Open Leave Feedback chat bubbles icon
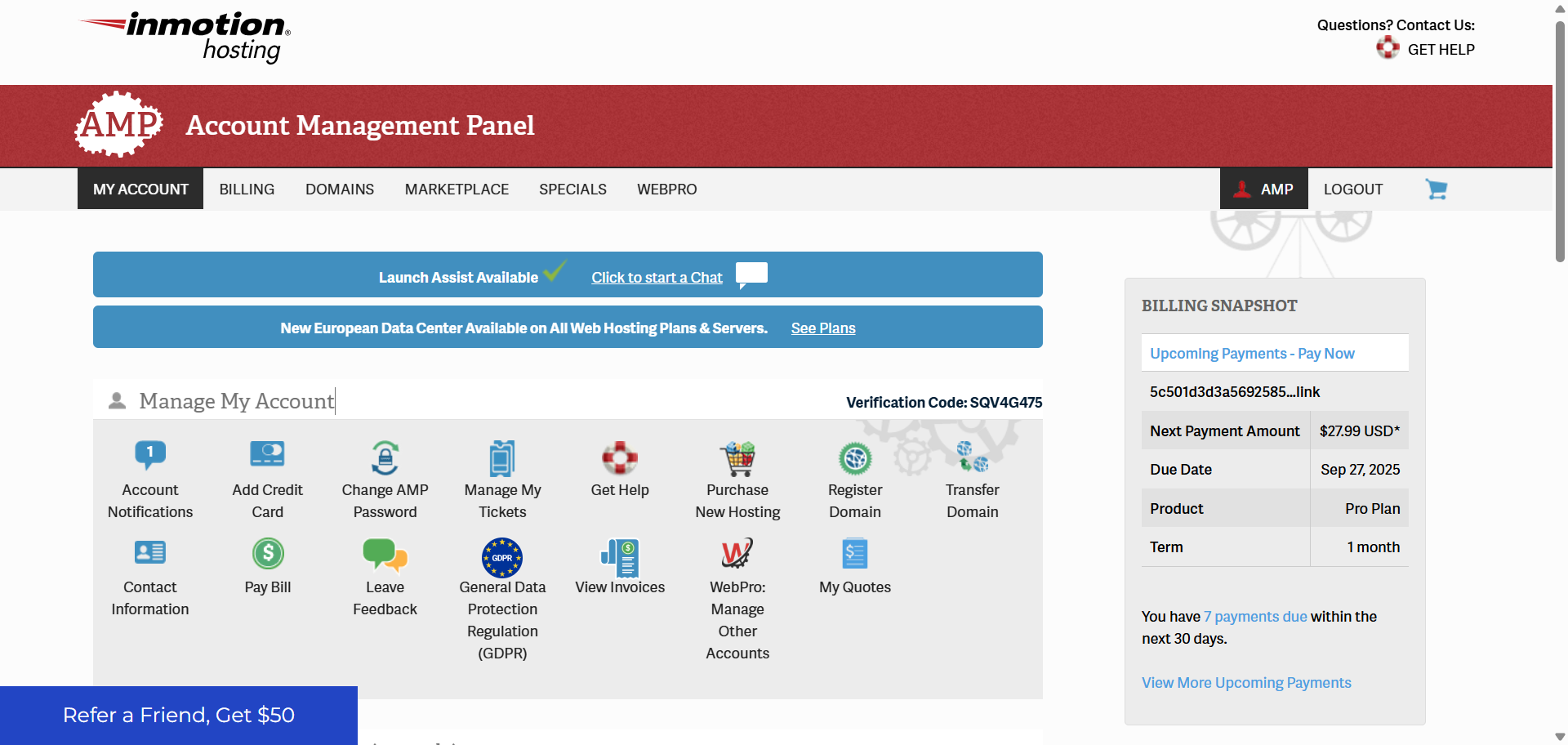Image resolution: width=1568 pixels, height=745 pixels. point(385,555)
